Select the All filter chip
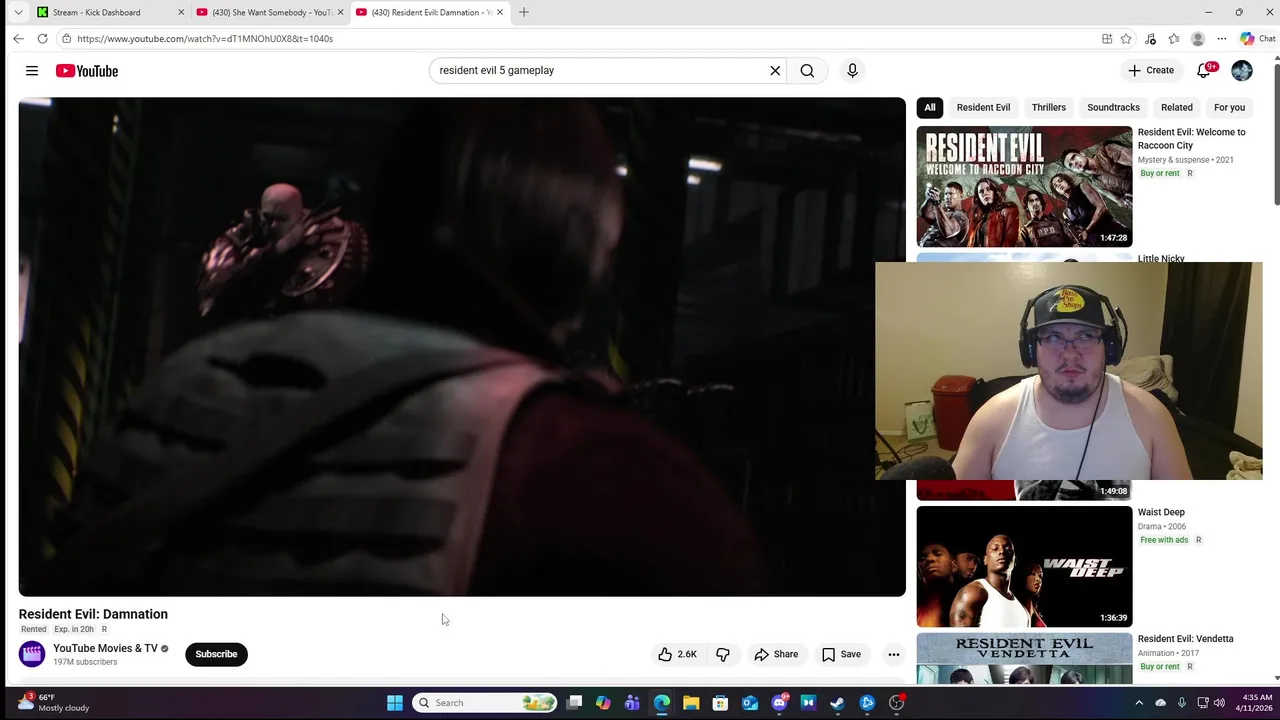The height and width of the screenshot is (720, 1280). point(930,107)
